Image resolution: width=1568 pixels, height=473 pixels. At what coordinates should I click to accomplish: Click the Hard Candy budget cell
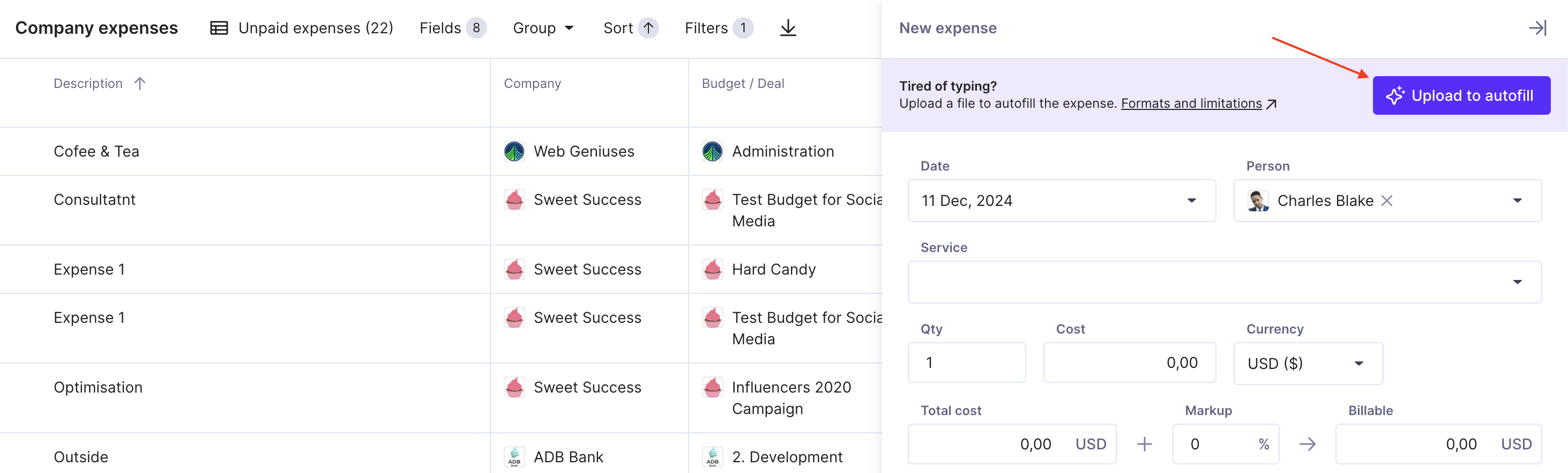[785, 269]
